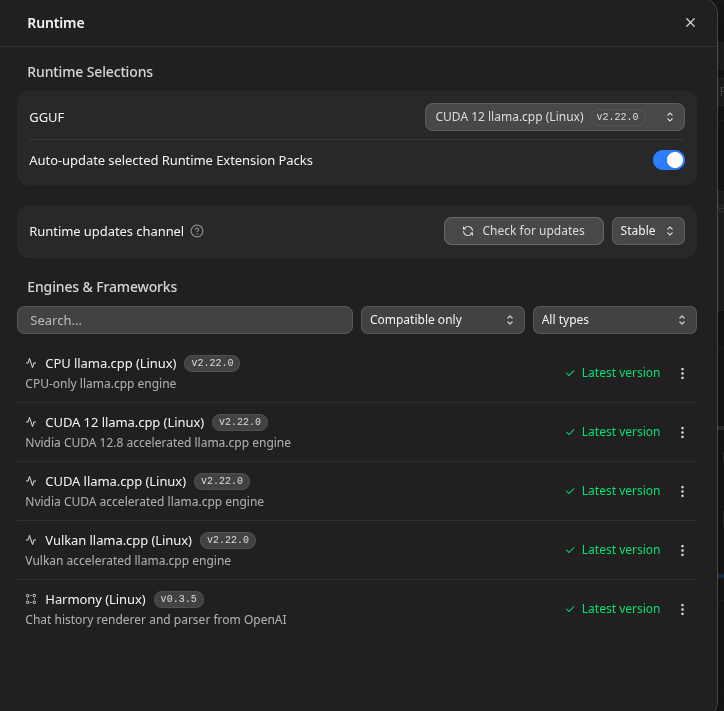Click help icon beside Runtime updates channel

(x=197, y=231)
